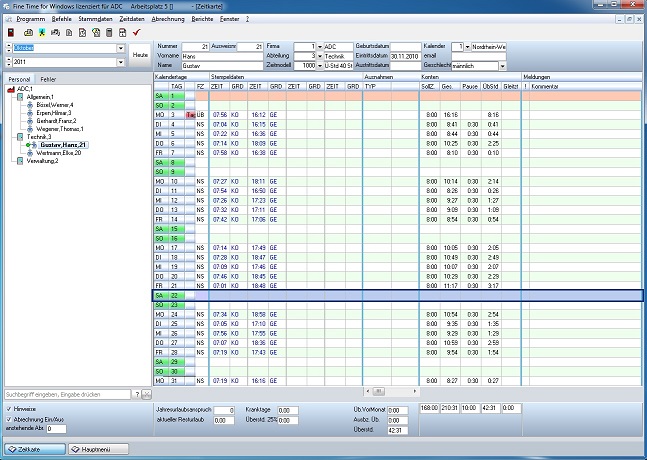Click the department icon next to Verwaltung,2

20,161
